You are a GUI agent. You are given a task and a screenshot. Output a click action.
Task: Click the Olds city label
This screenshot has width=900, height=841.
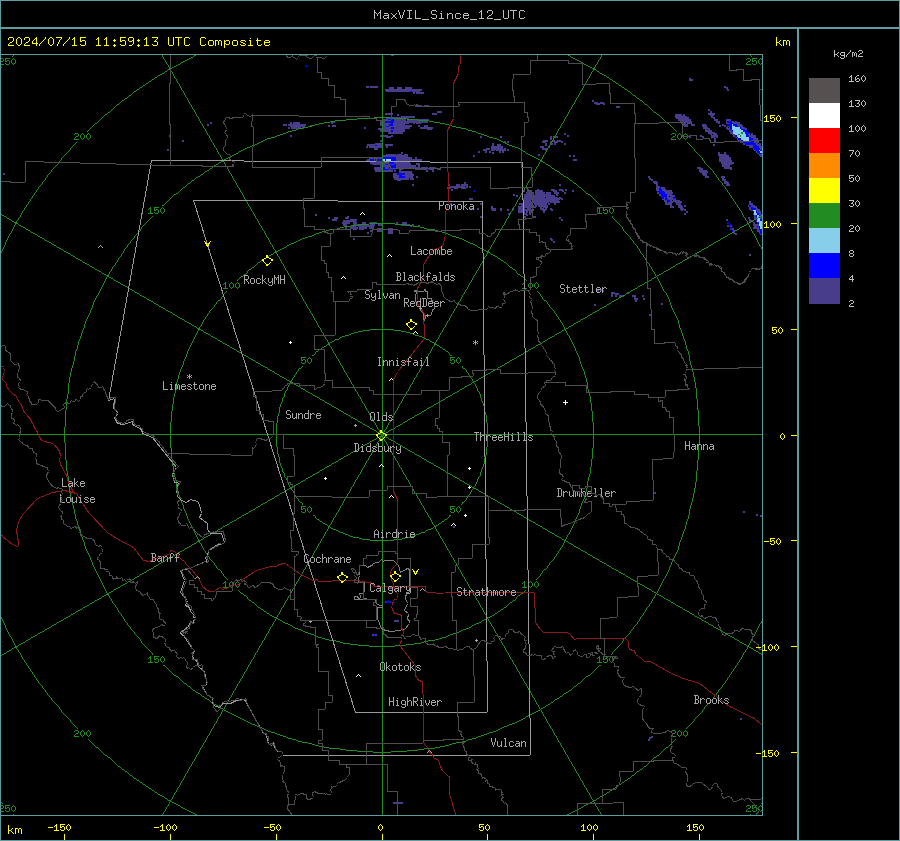381,417
